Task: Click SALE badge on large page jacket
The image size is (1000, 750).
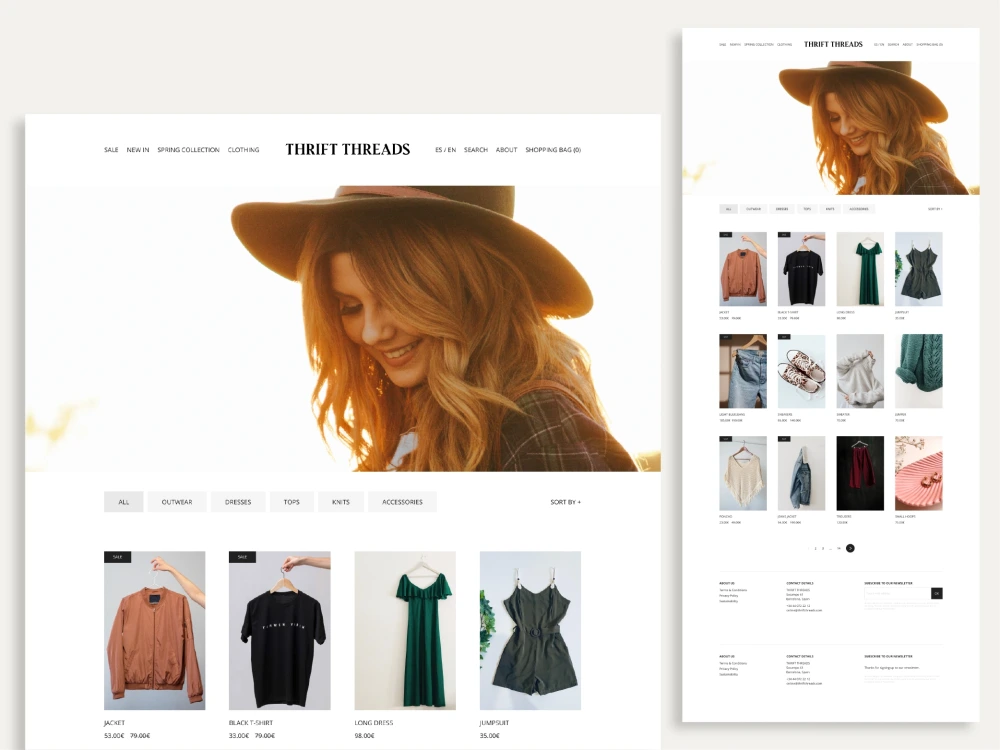Action: tap(117, 557)
